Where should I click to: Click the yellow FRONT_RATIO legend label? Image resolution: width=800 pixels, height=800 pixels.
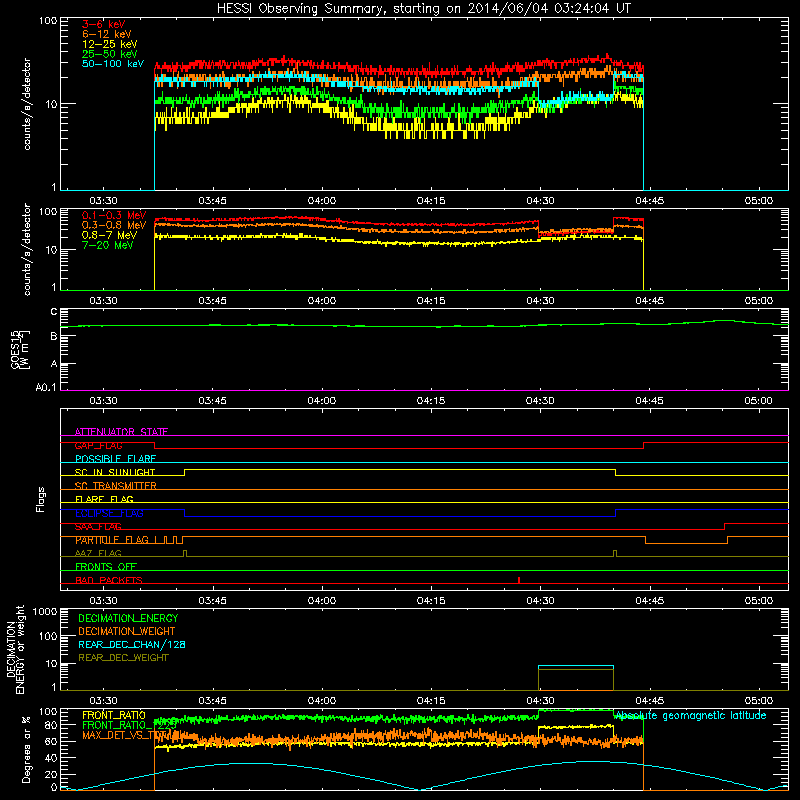(114, 715)
